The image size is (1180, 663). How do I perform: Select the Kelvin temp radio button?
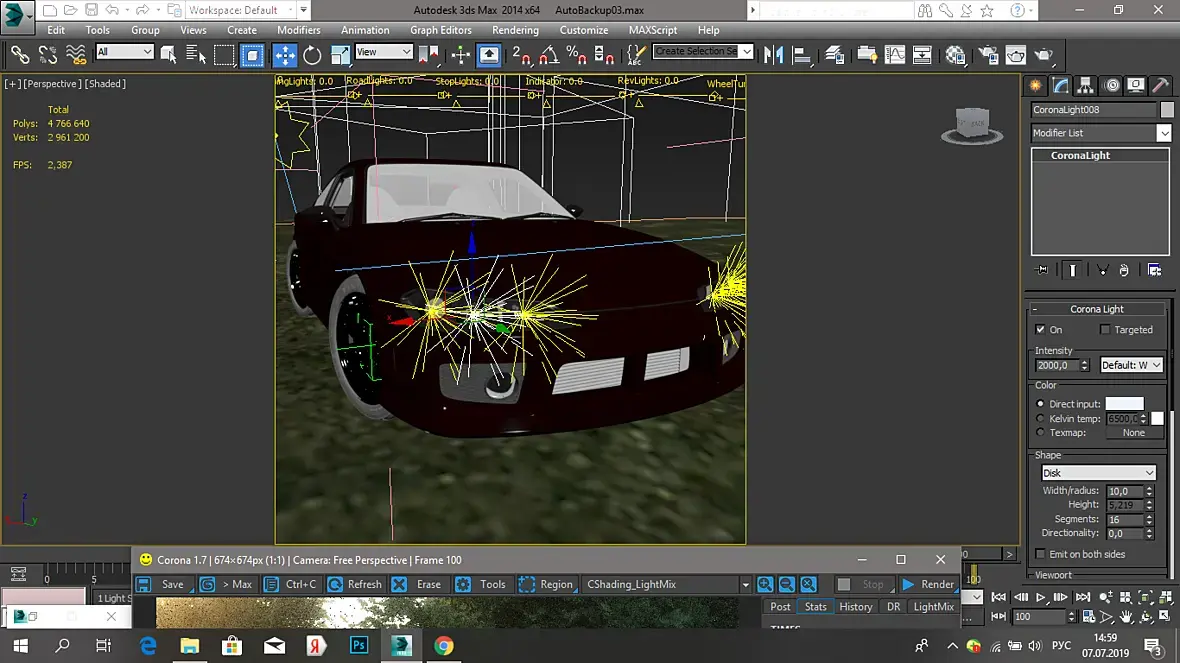[1041, 419]
